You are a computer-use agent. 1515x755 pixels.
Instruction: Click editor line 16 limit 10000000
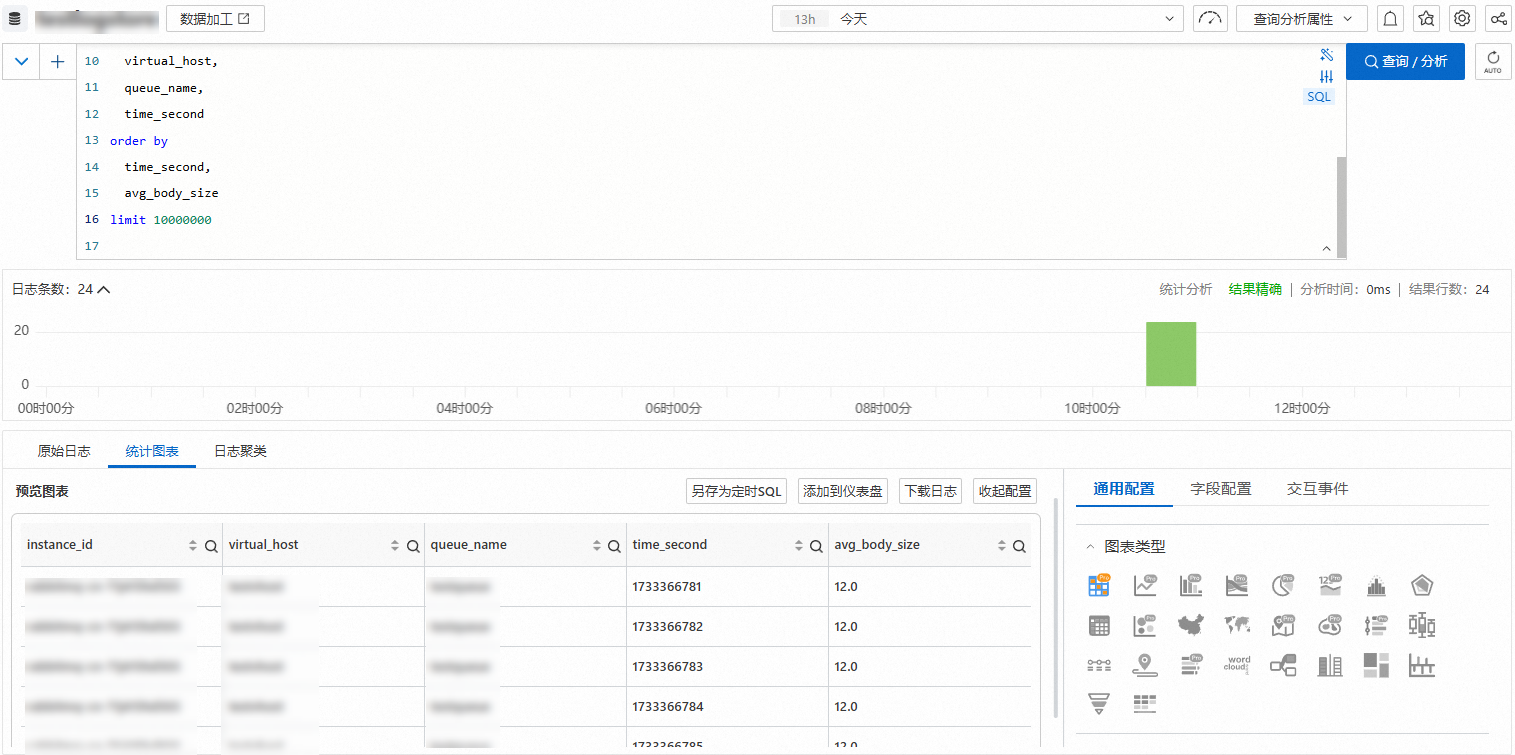tap(161, 220)
